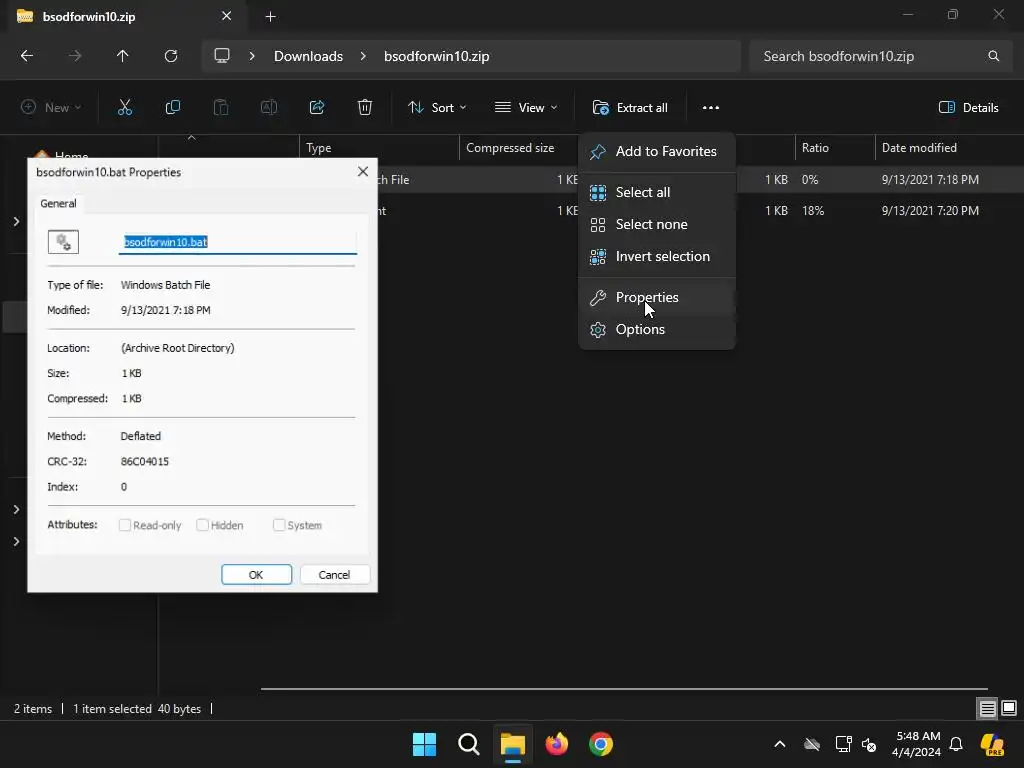Toggle the Details pane button

pyautogui.click(x=968, y=108)
